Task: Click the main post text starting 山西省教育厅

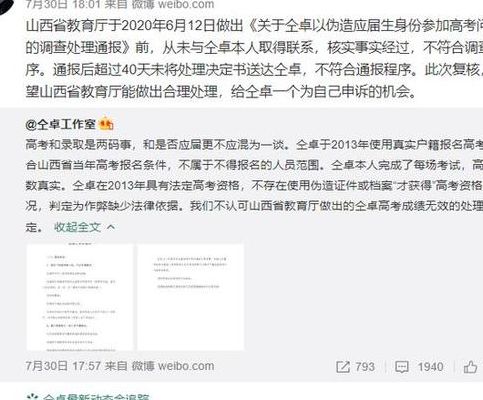Action: 254,59
